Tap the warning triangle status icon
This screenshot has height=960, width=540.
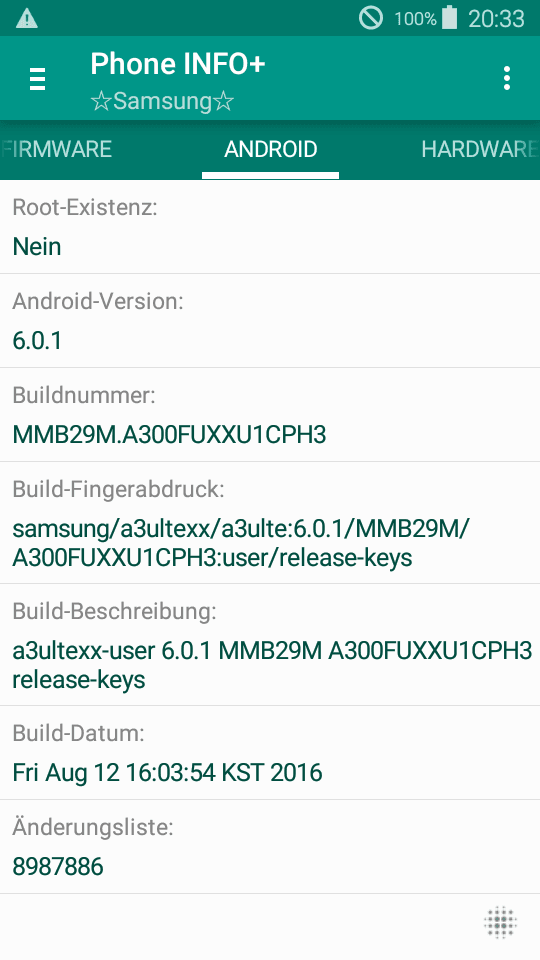pos(27,19)
